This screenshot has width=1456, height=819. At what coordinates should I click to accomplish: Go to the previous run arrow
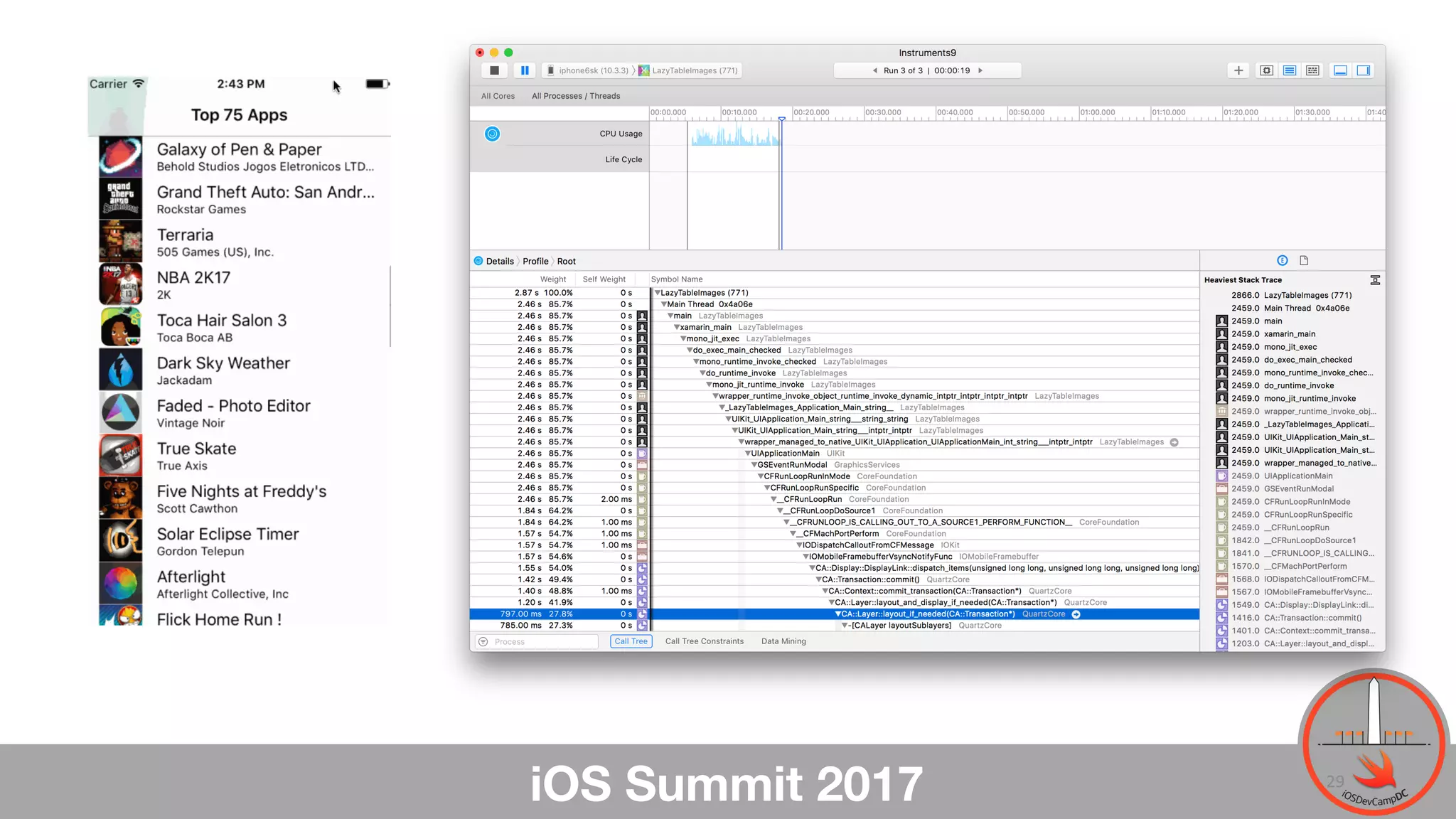click(x=875, y=70)
